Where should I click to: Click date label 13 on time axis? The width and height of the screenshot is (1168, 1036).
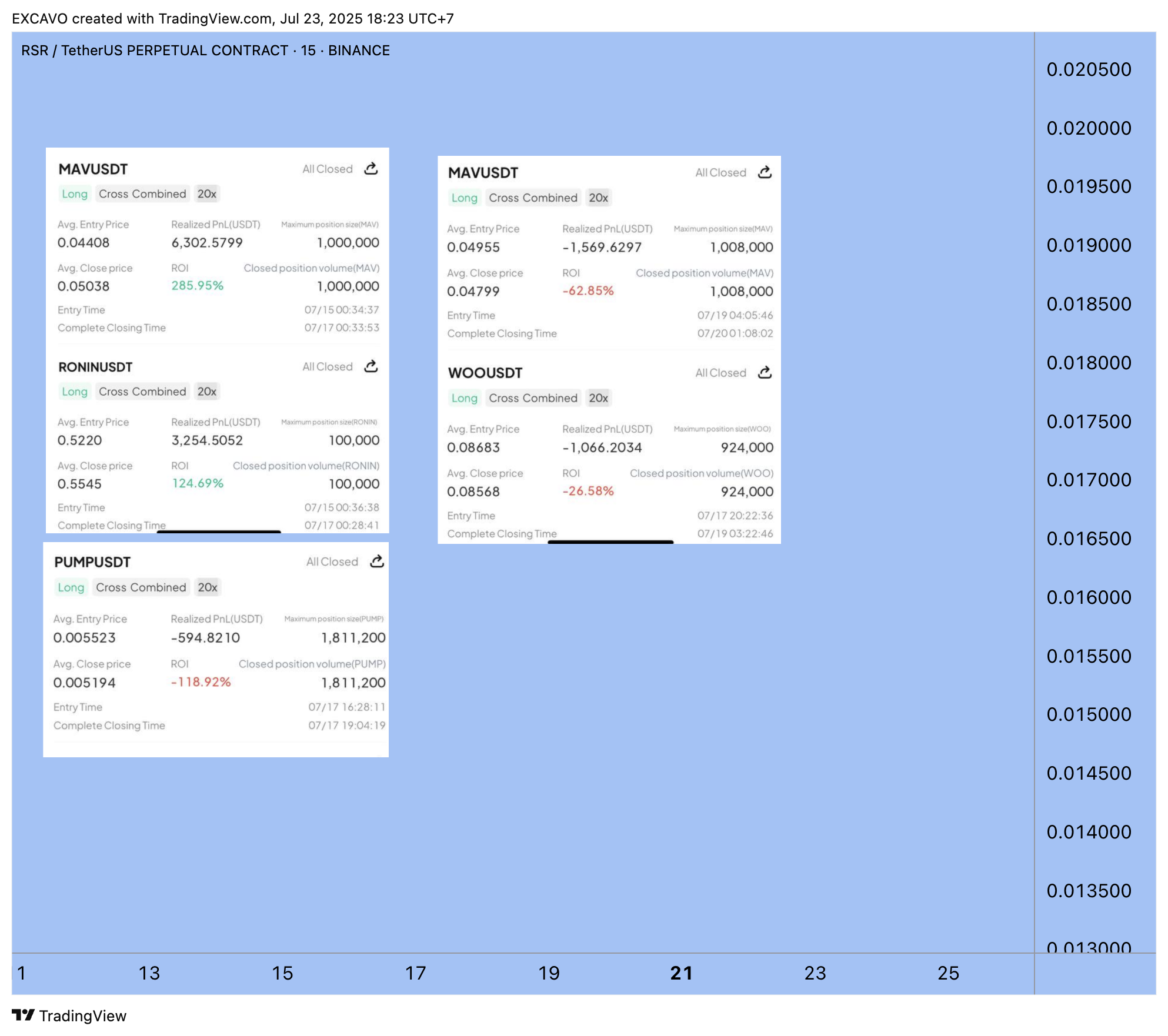point(149,973)
